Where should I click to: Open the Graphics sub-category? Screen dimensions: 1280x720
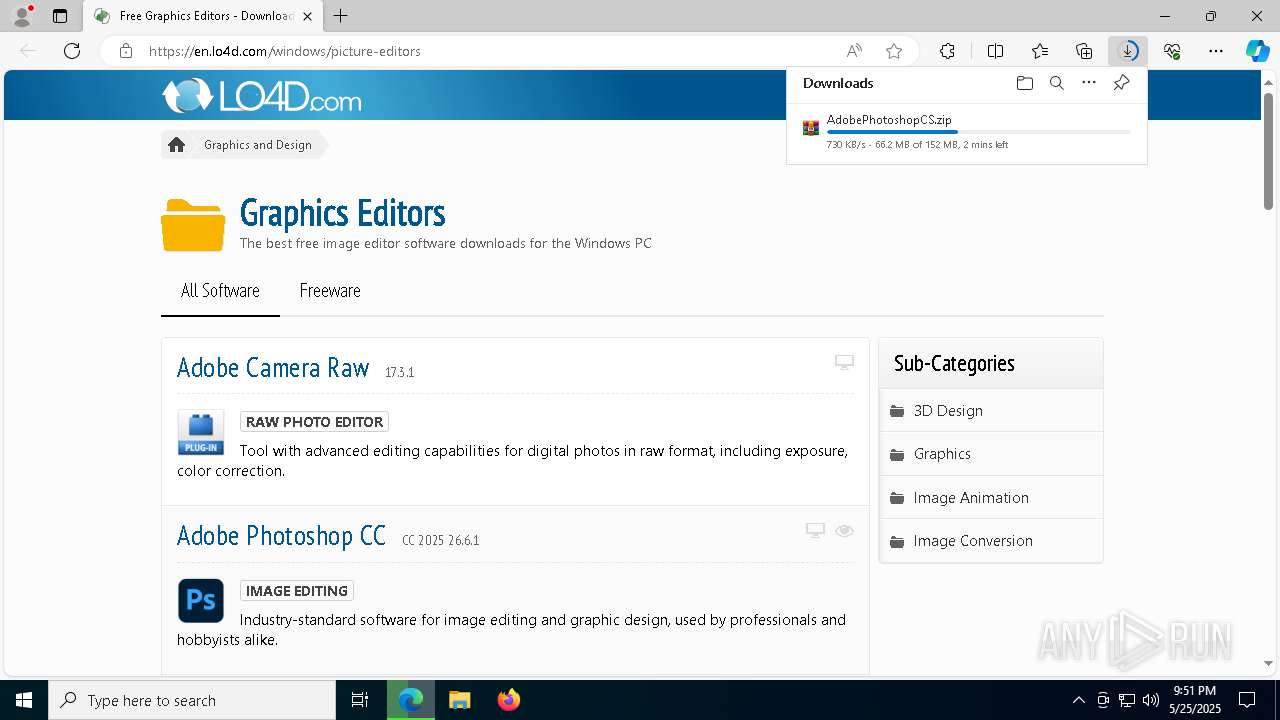[x=991, y=454]
